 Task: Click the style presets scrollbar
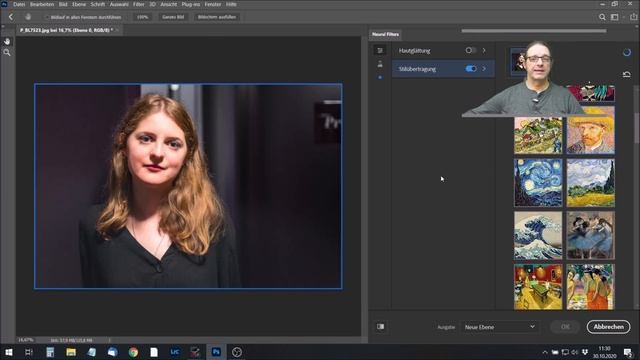tap(637, 127)
